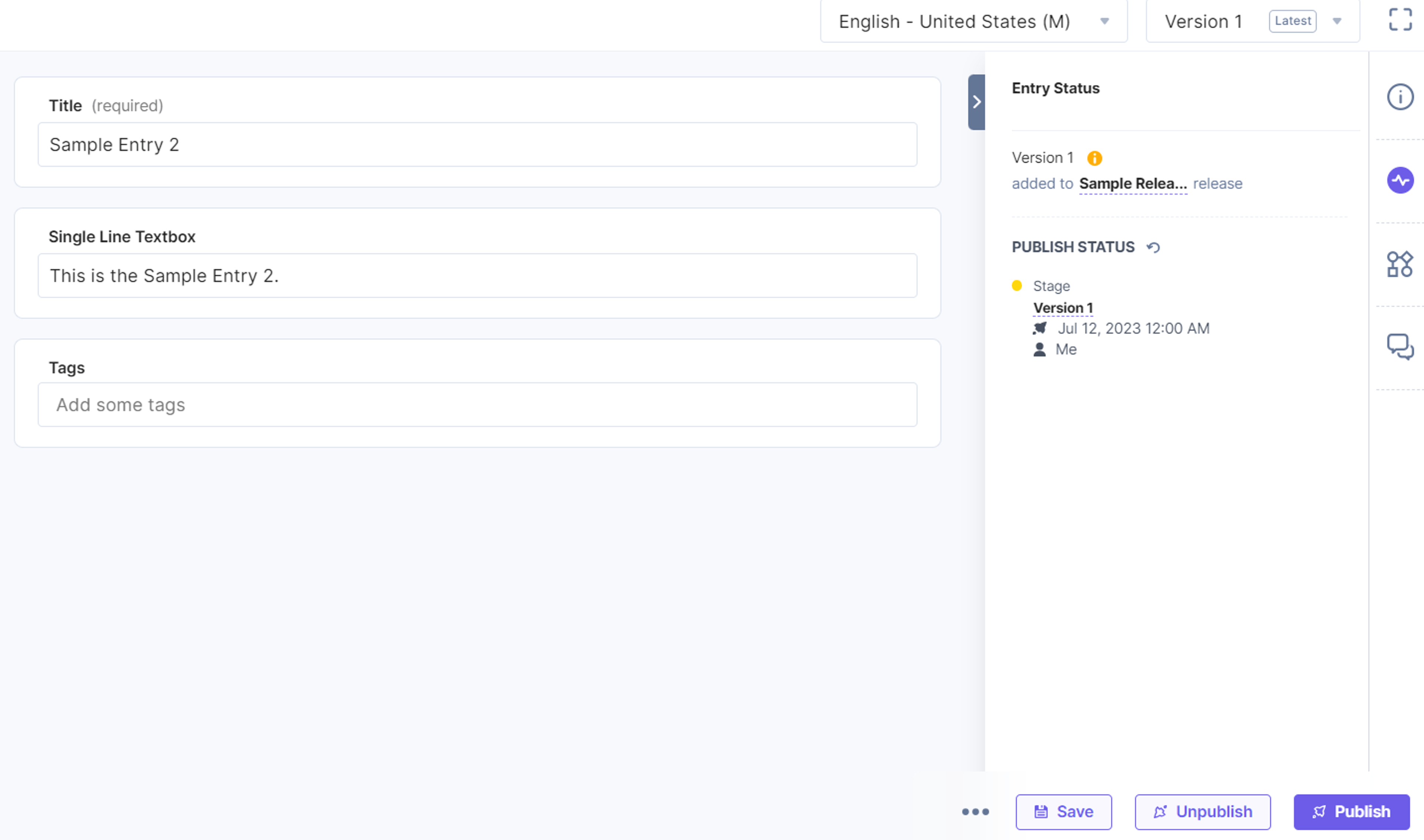Click the Jul 12, 2023 12:00 AM timestamp
Image resolution: width=1424 pixels, height=840 pixels.
tap(1133, 328)
